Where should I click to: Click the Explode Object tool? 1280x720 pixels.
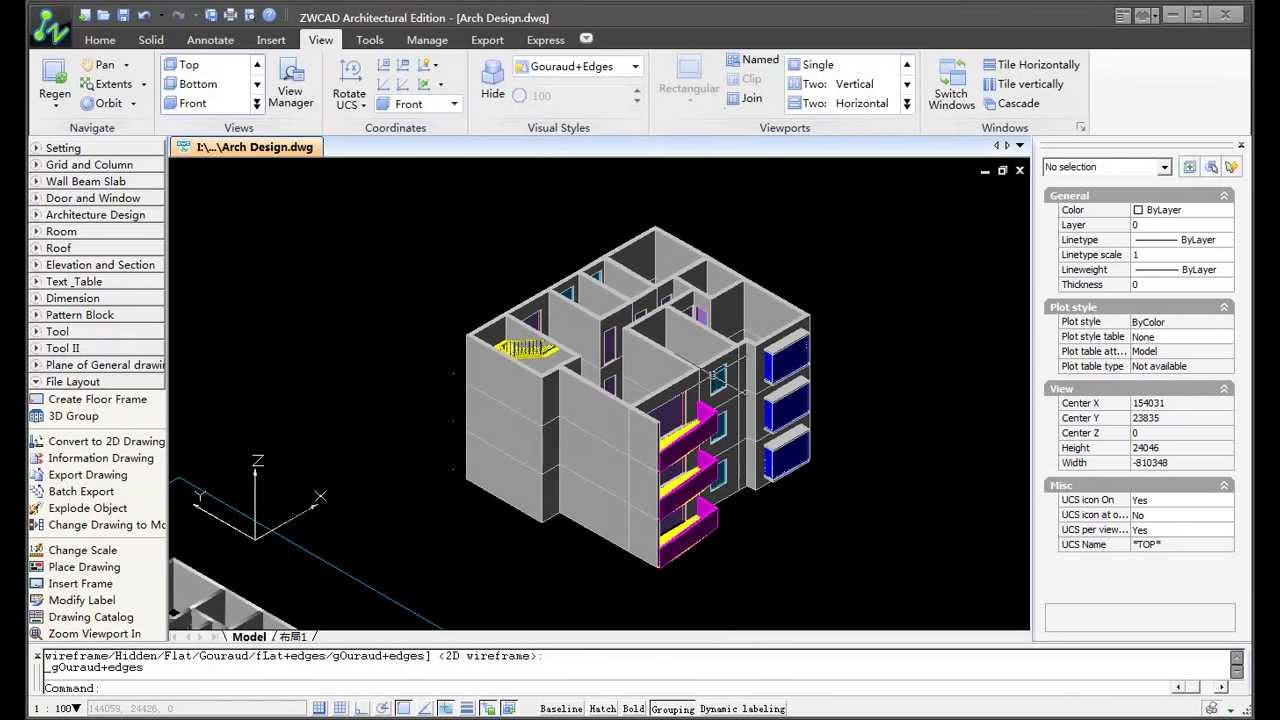pyautogui.click(x=87, y=508)
